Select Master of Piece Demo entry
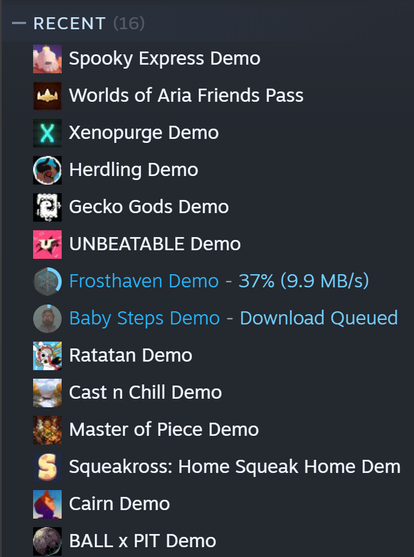Screen dimensions: 414x557 tap(208, 430)
